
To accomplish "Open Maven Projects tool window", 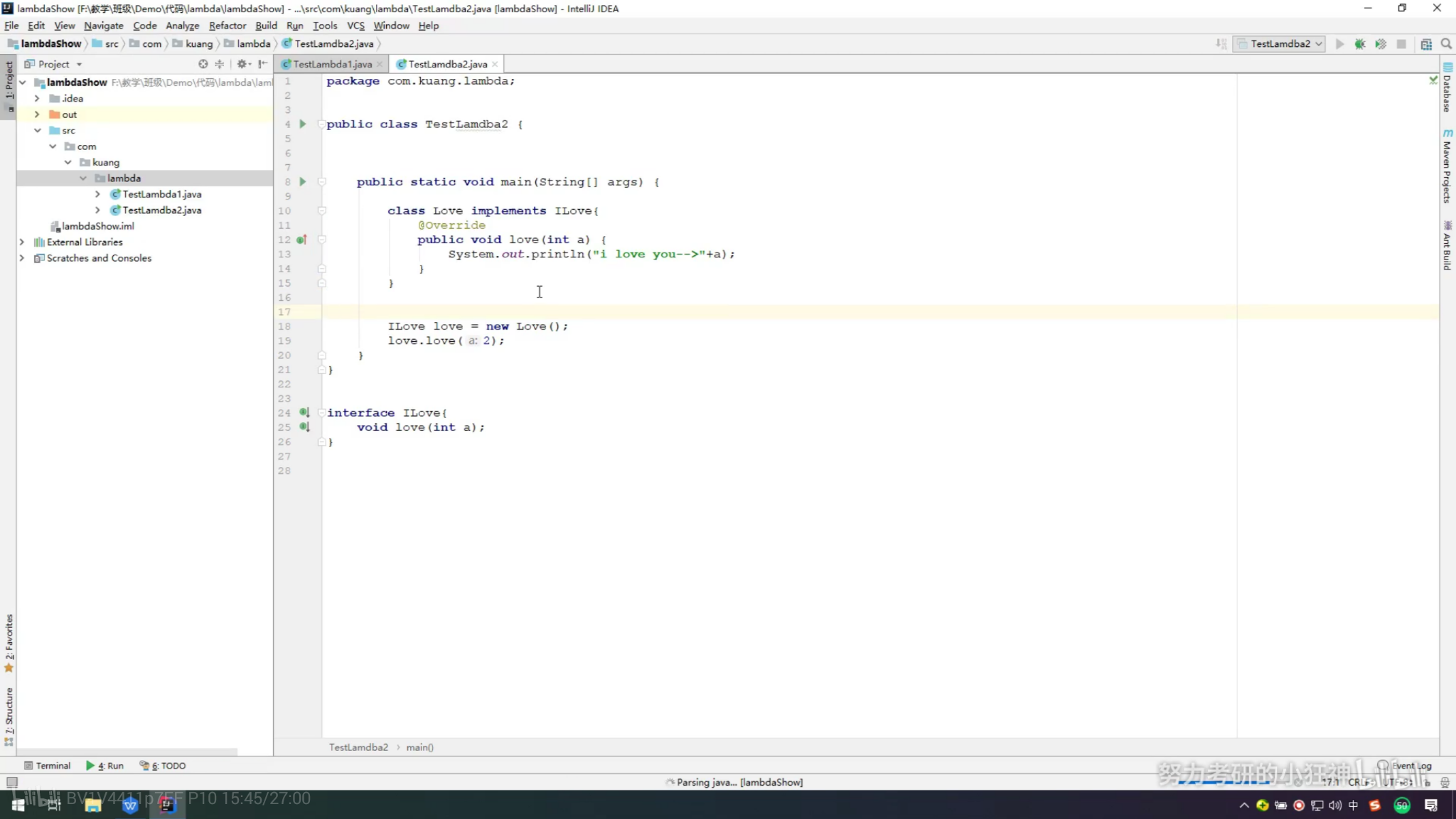I will (1447, 166).
